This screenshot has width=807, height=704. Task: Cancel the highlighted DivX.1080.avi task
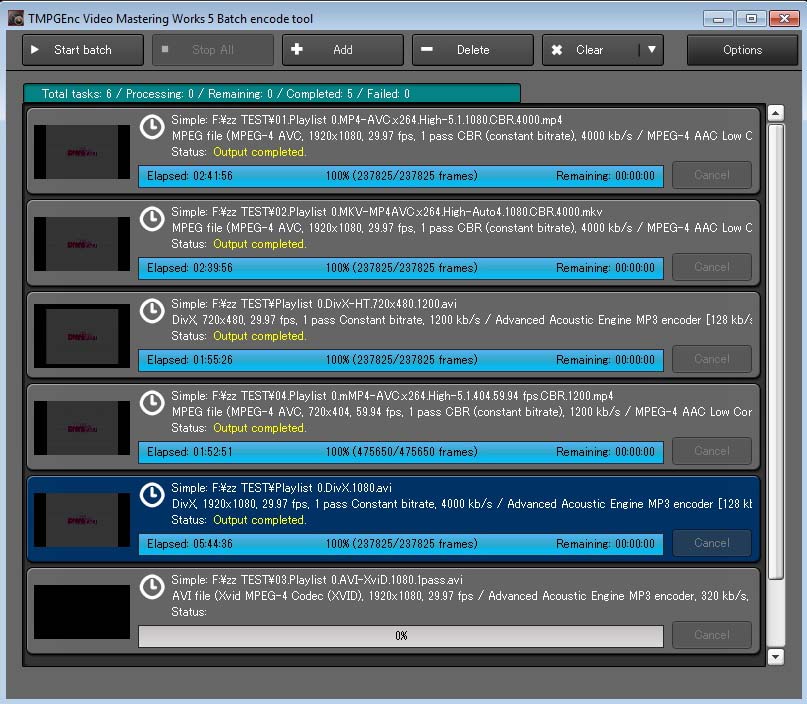coord(712,543)
